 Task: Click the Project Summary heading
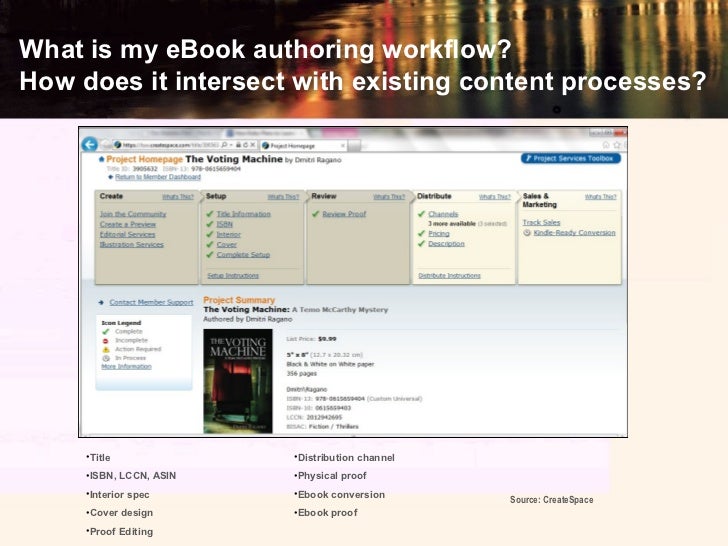coord(239,300)
